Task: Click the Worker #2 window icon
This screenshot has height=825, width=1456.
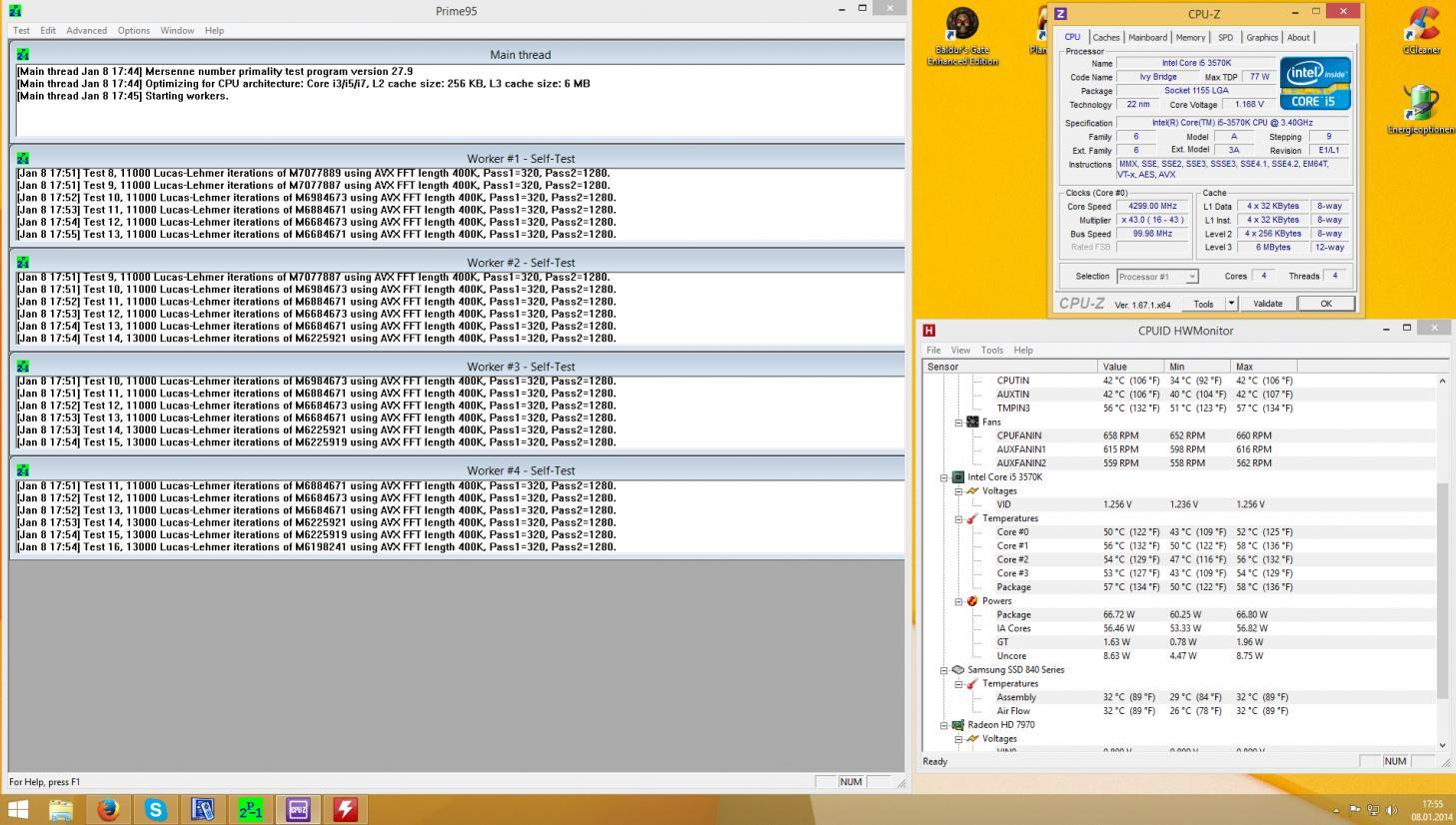Action: pyautogui.click(x=23, y=262)
